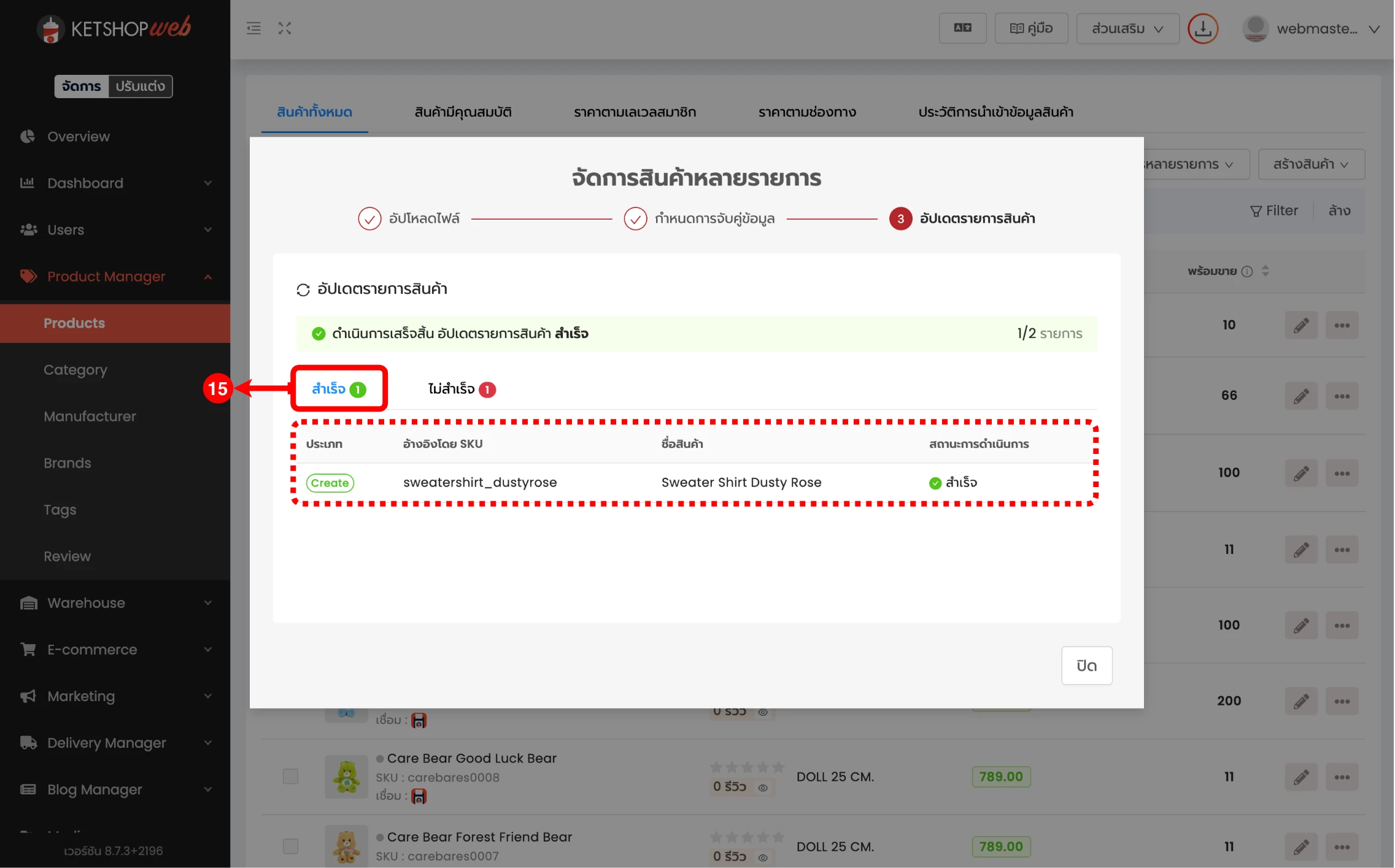Click the pencil edit icon for Good Luck Bear
Viewport: 1395px width, 868px height.
click(1300, 777)
